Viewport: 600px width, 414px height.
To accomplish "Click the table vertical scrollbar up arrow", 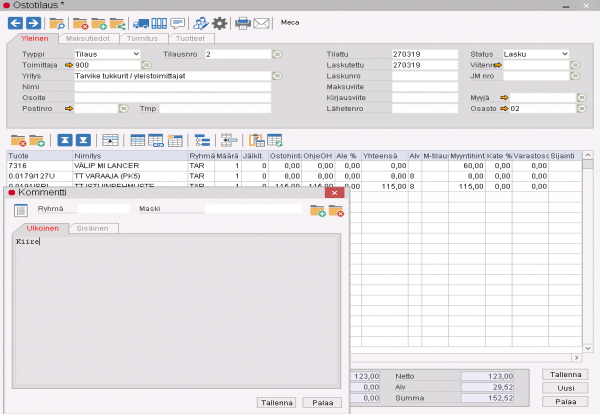I will (x=588, y=155).
